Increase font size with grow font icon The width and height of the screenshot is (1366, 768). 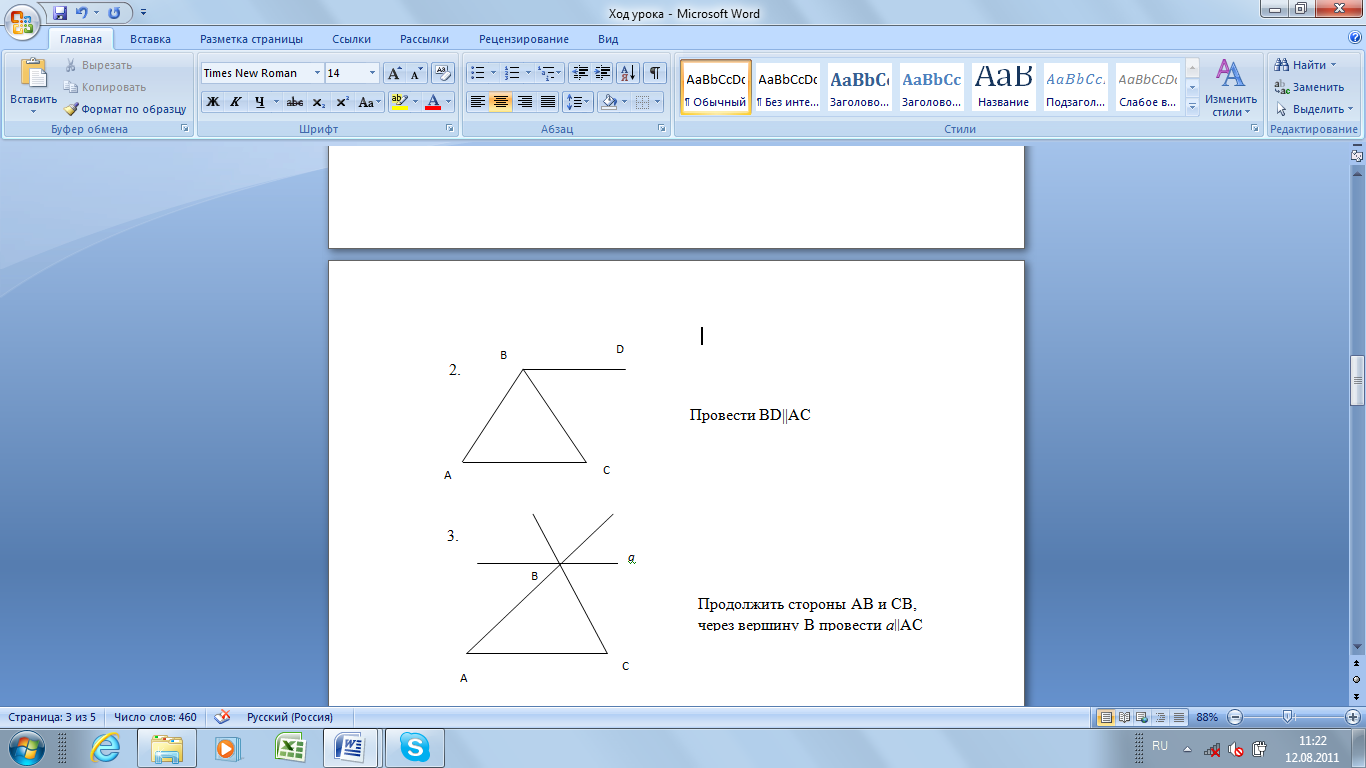tap(395, 73)
